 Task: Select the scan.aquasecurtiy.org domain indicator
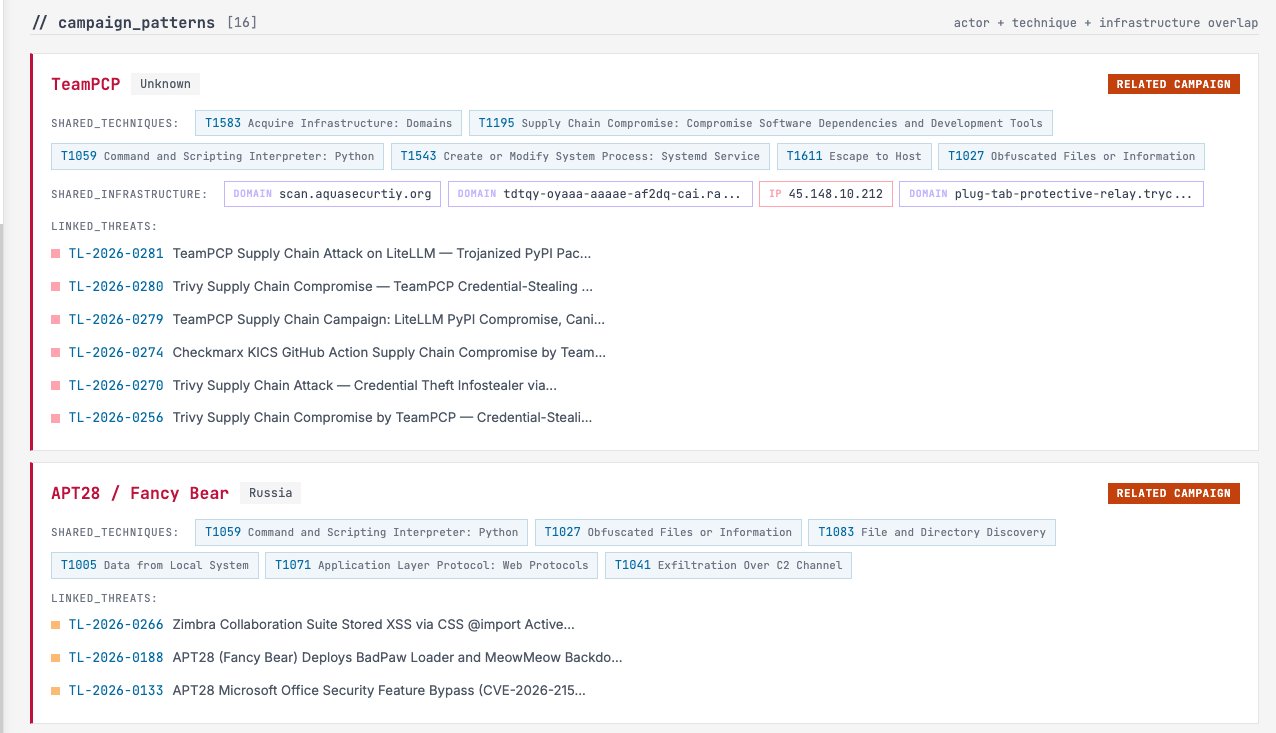332,194
